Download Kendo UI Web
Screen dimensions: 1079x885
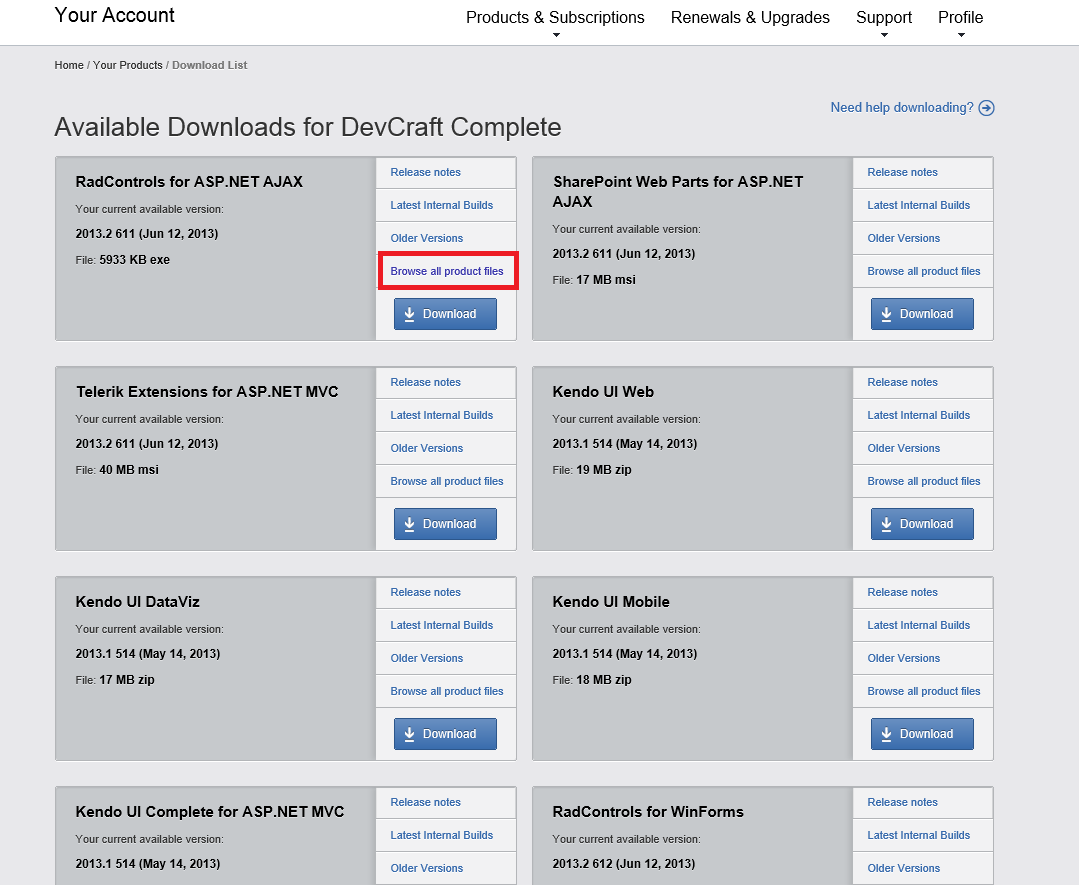click(922, 524)
